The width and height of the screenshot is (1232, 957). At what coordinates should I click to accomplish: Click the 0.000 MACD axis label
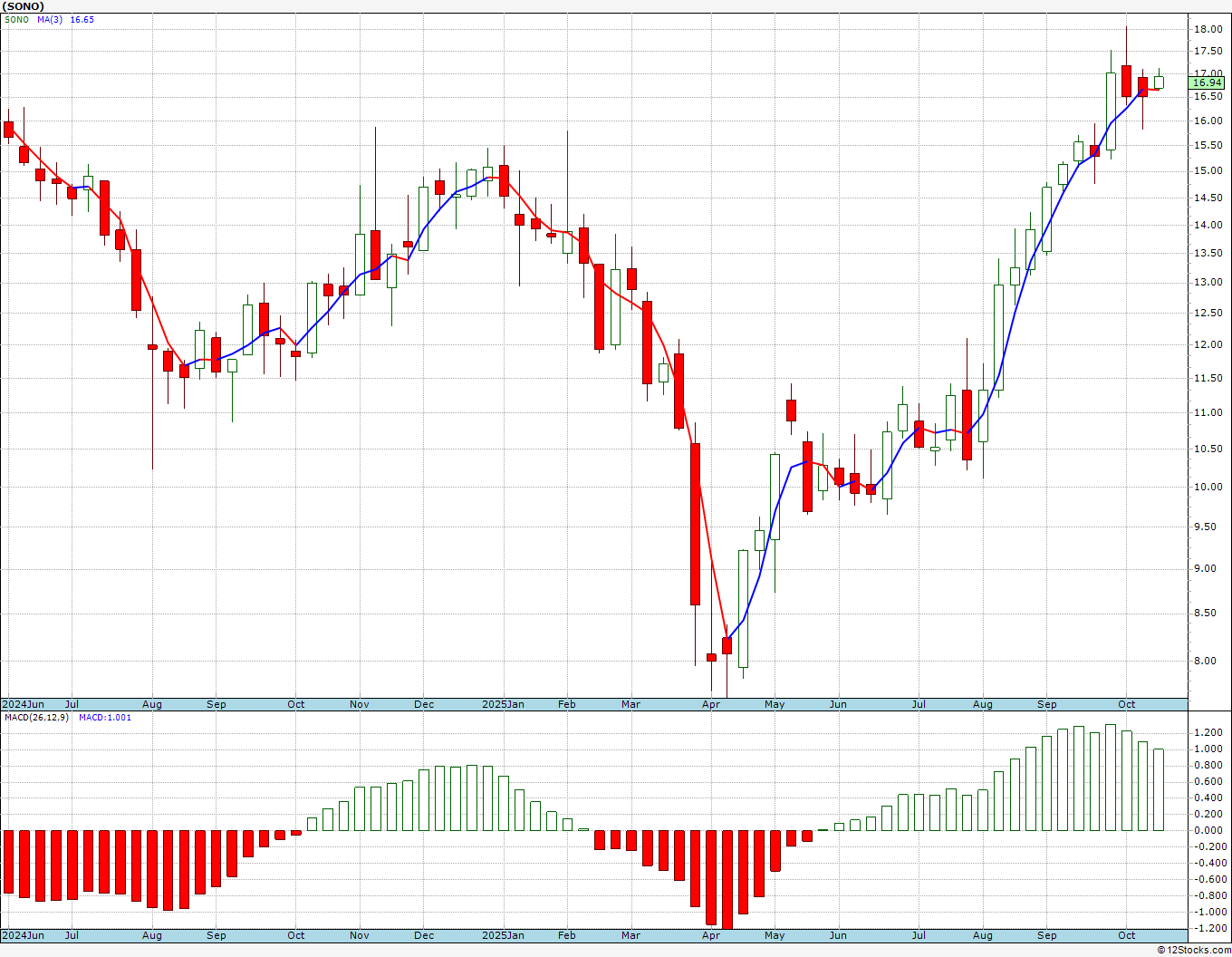coord(1208,830)
